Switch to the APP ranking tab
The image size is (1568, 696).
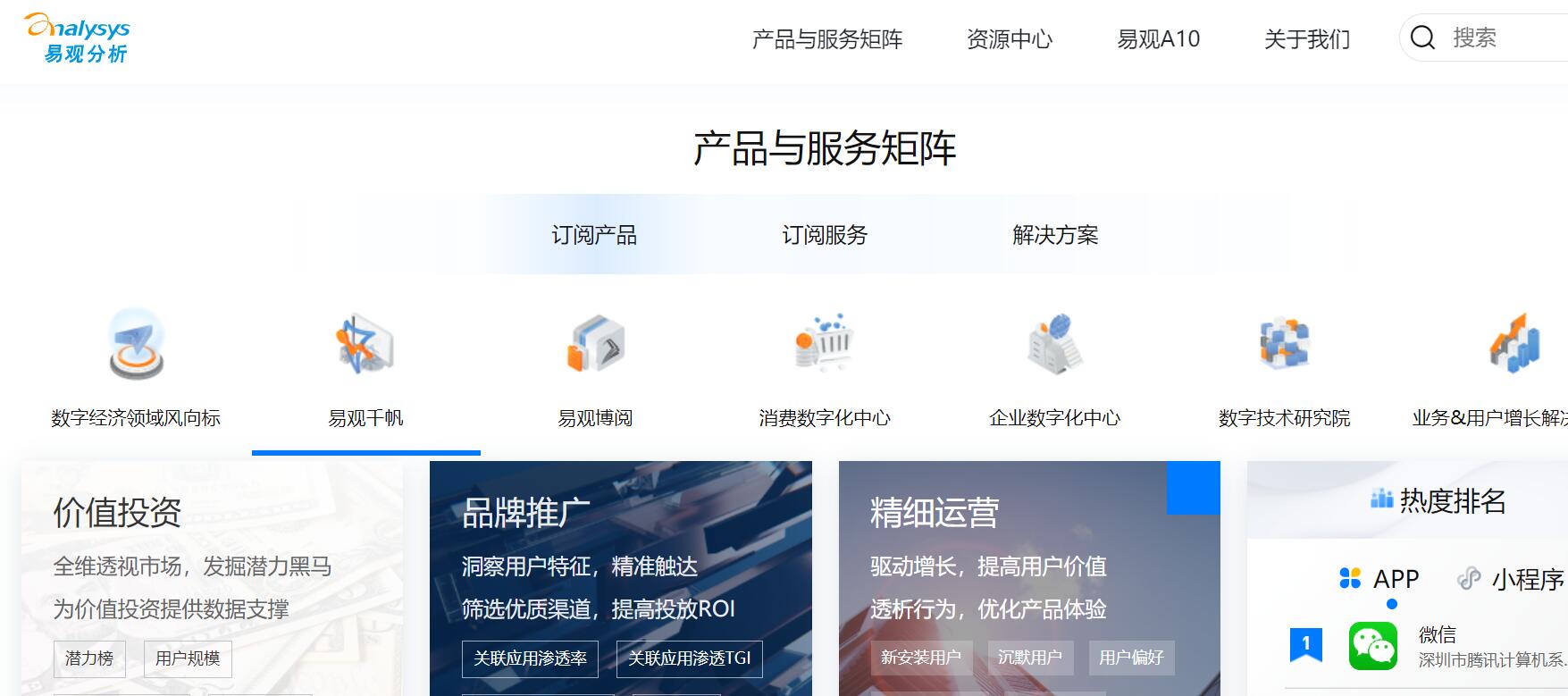pos(1379,579)
